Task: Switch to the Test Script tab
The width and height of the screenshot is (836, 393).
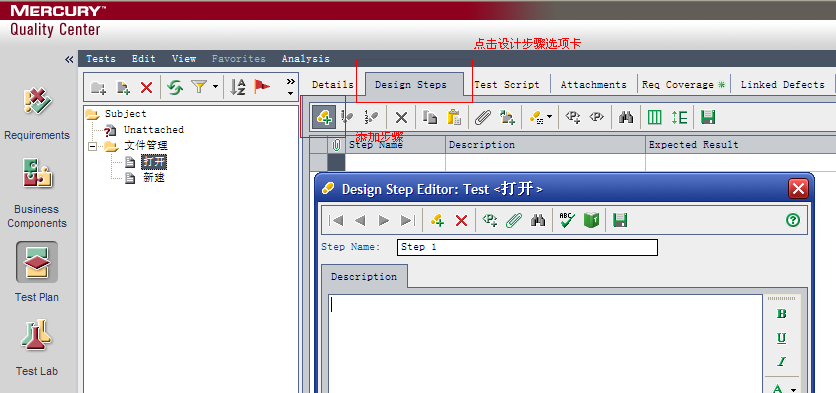Action: pos(507,84)
